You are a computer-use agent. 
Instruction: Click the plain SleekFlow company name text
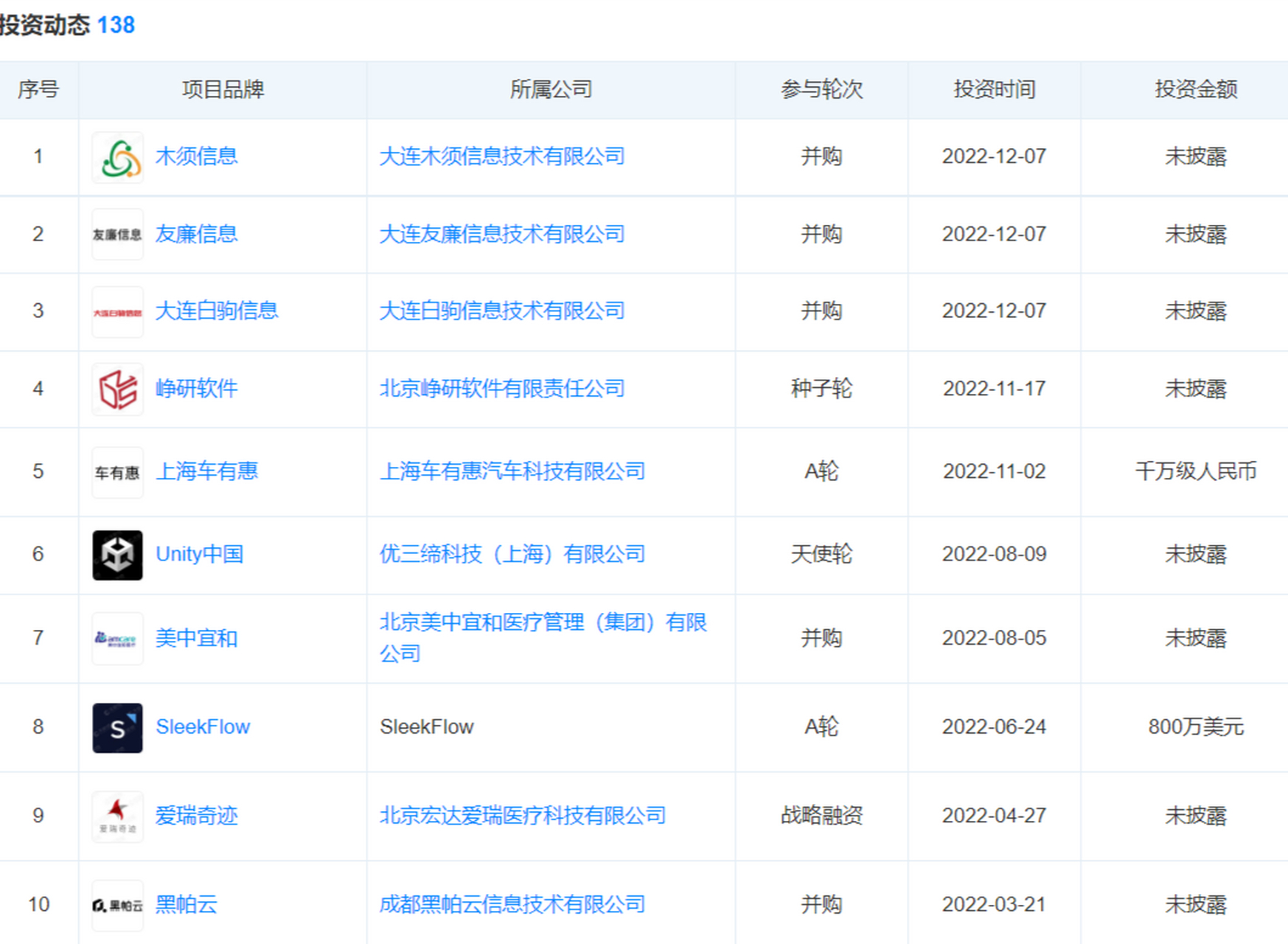[x=427, y=726]
